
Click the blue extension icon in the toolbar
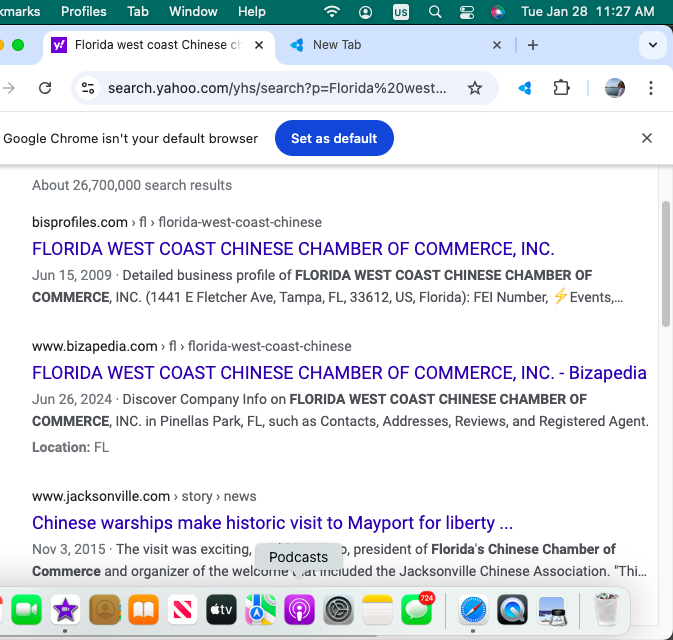pyautogui.click(x=525, y=88)
